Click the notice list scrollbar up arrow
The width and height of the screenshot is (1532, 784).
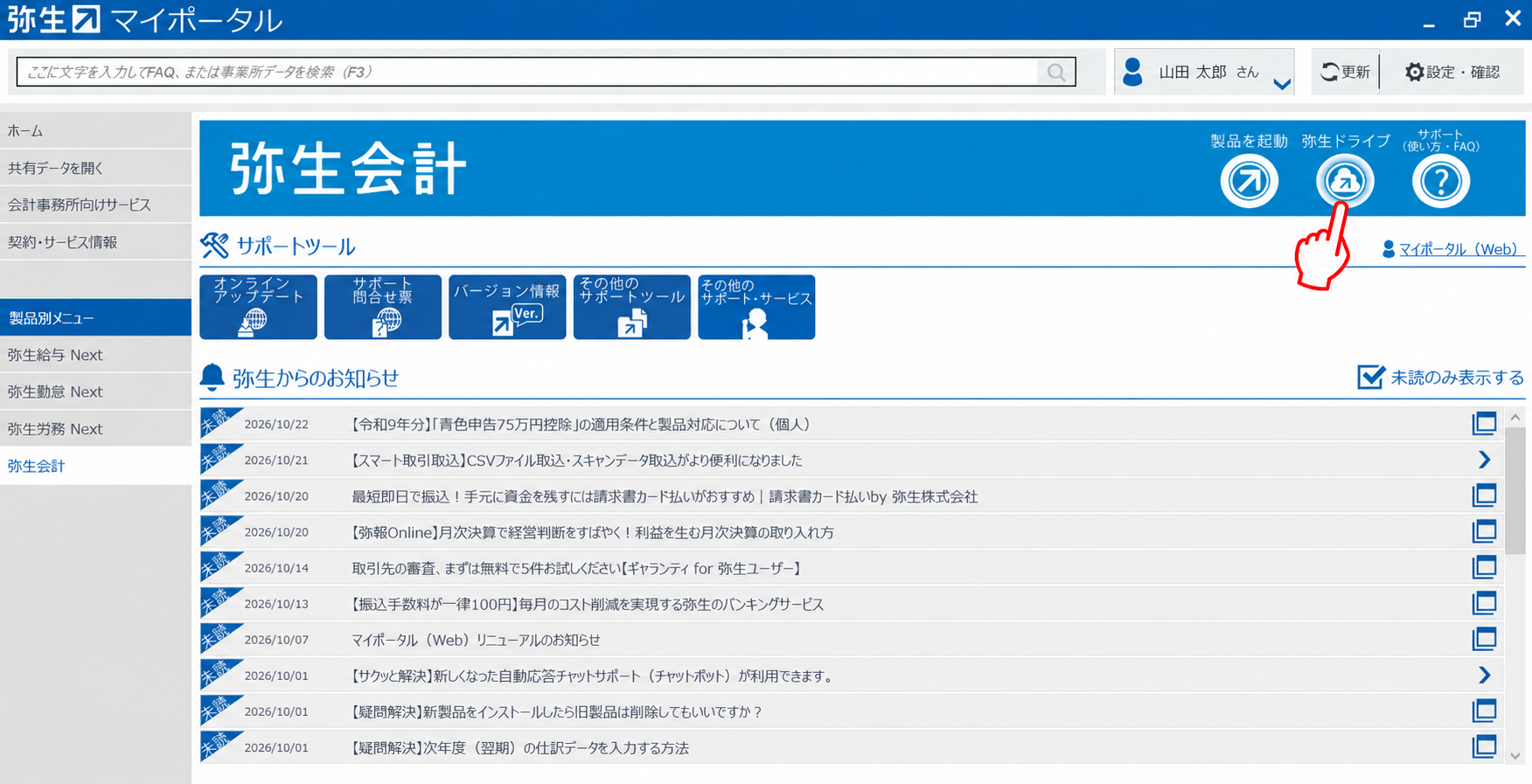click(1515, 417)
